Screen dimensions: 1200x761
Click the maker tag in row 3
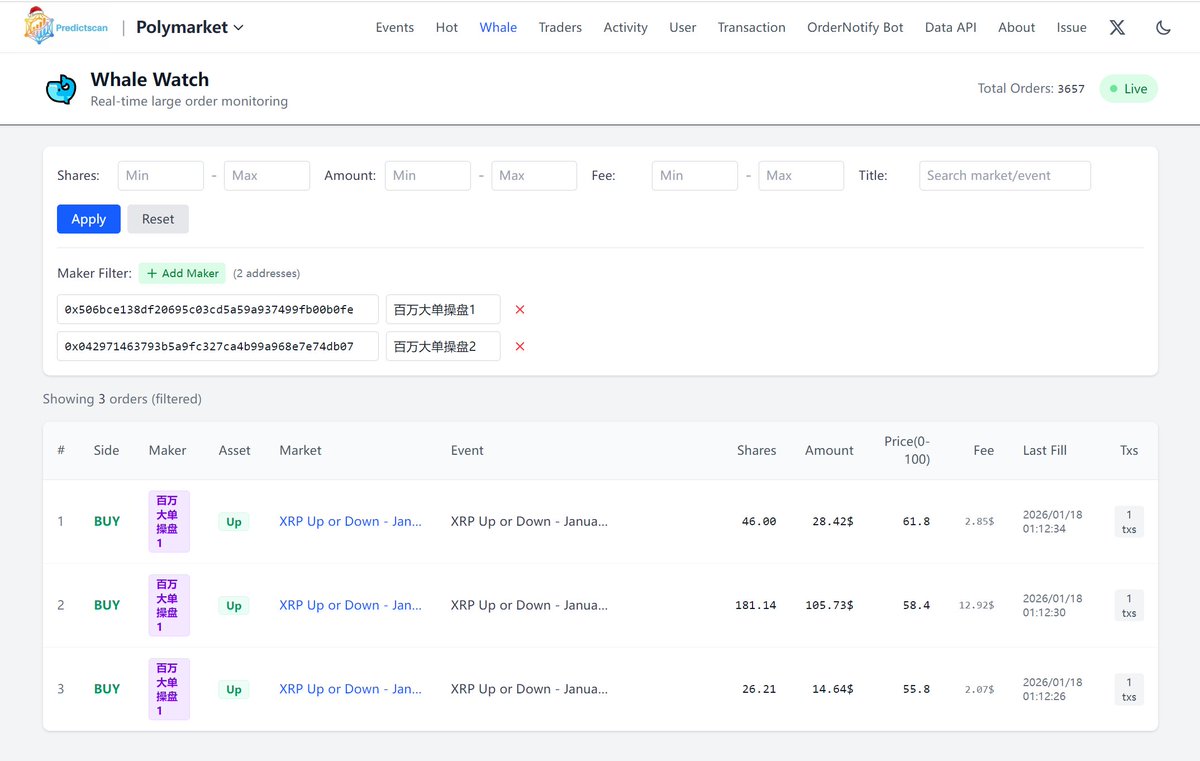coord(169,689)
